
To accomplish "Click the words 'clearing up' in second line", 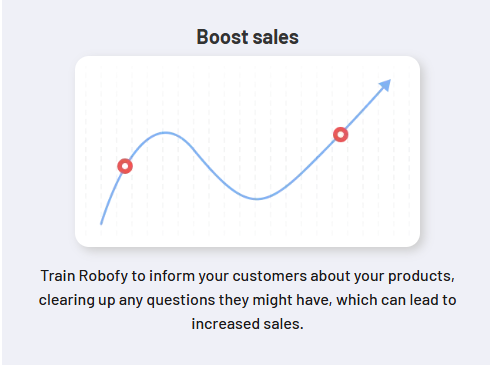I will [77, 301].
